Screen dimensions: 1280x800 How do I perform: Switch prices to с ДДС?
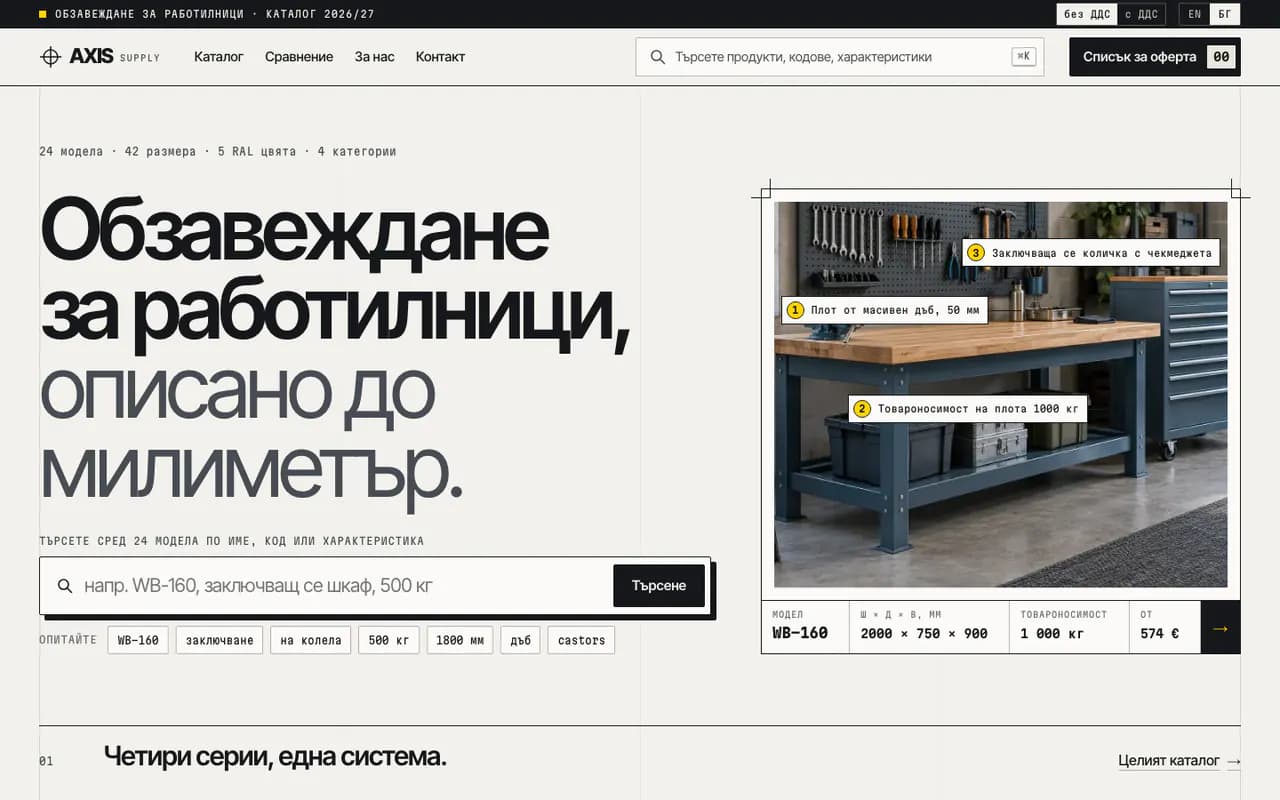(1141, 14)
